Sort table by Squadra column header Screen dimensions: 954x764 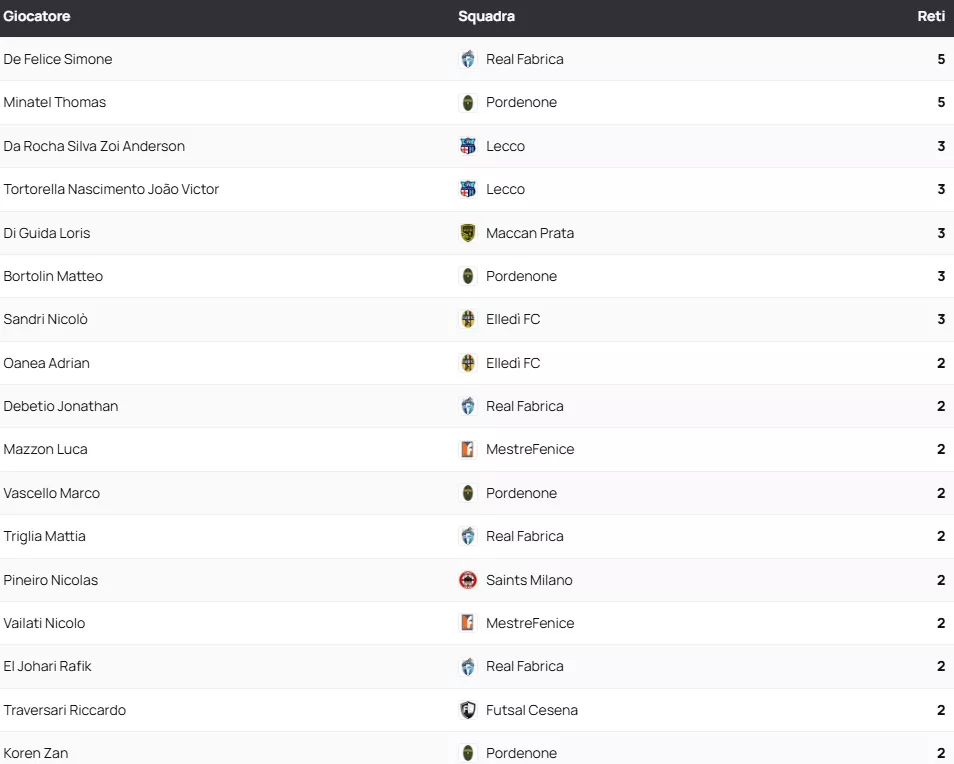(x=486, y=16)
